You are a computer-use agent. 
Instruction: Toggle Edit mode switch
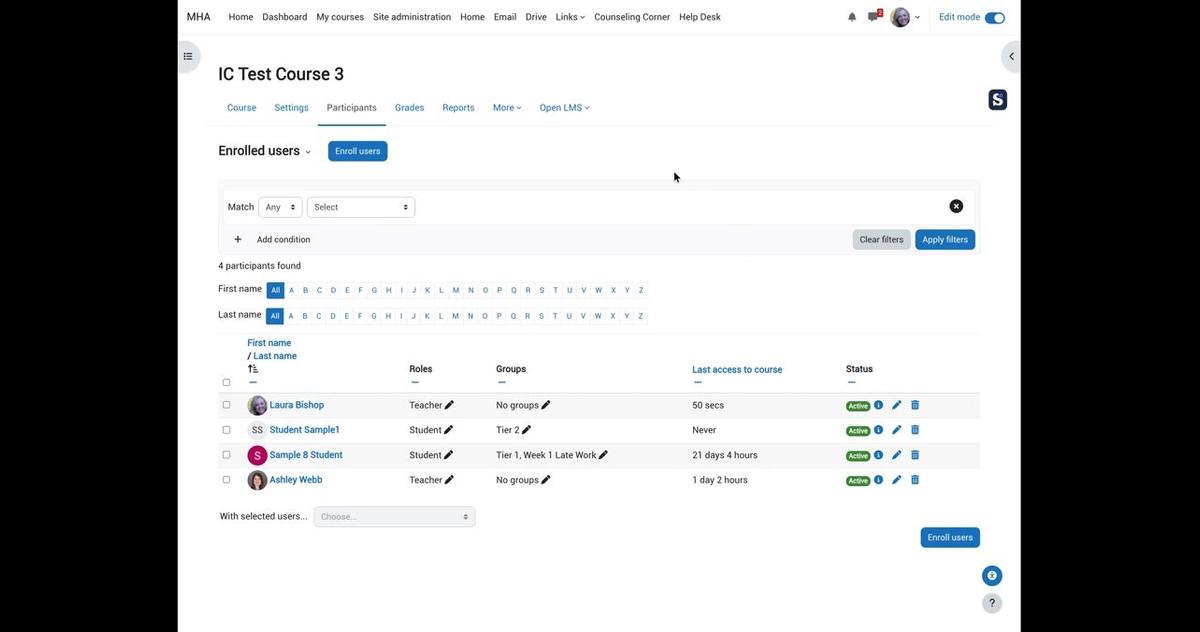click(x=994, y=17)
